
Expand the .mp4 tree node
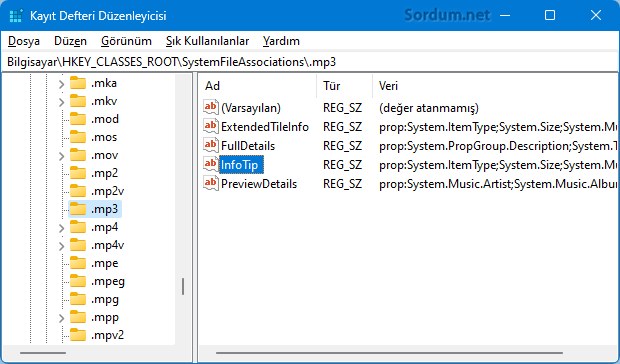pyautogui.click(x=61, y=228)
